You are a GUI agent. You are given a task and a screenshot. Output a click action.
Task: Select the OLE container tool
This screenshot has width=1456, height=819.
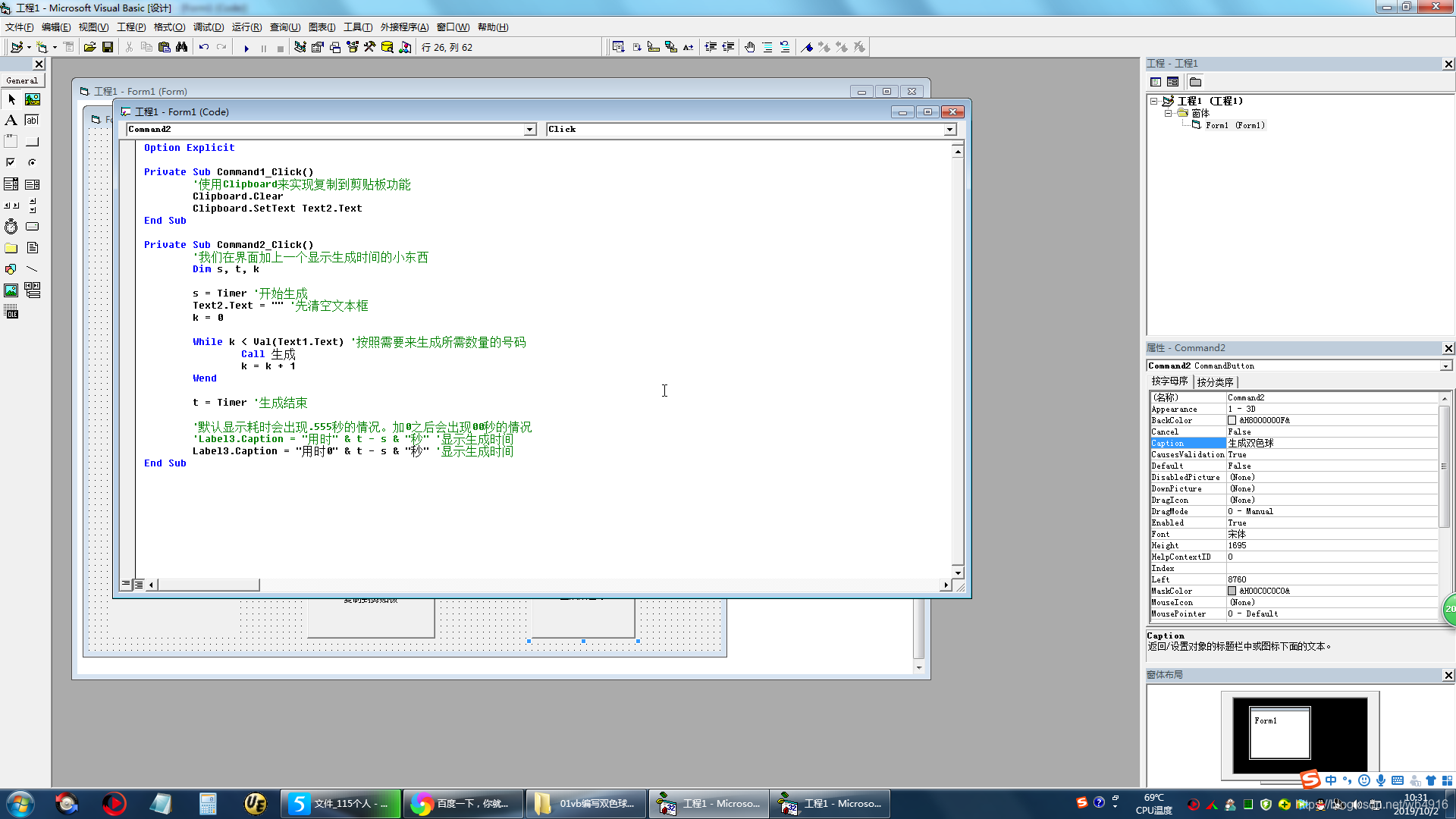tap(11, 312)
